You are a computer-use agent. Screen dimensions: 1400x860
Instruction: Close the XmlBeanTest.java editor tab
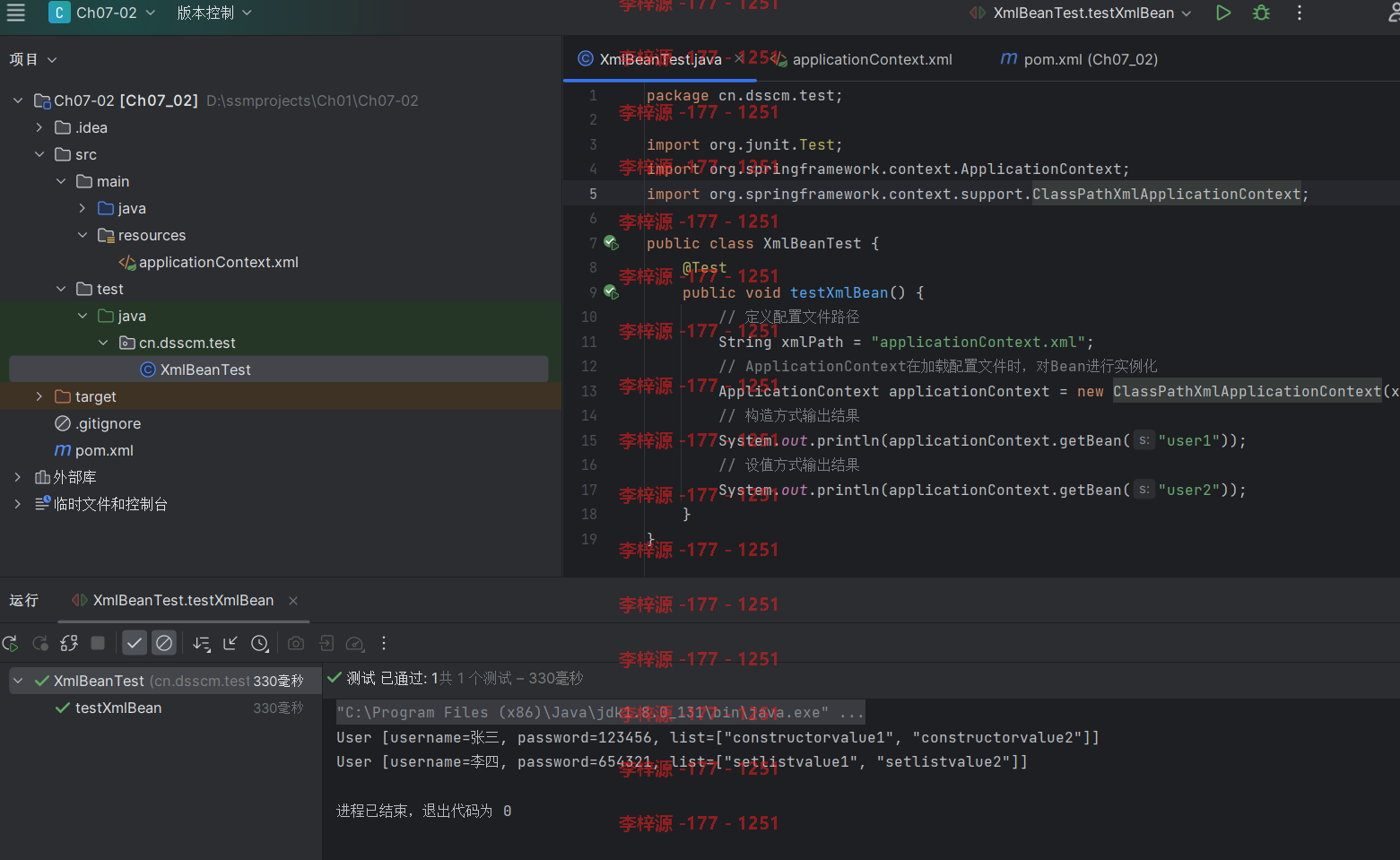739,58
